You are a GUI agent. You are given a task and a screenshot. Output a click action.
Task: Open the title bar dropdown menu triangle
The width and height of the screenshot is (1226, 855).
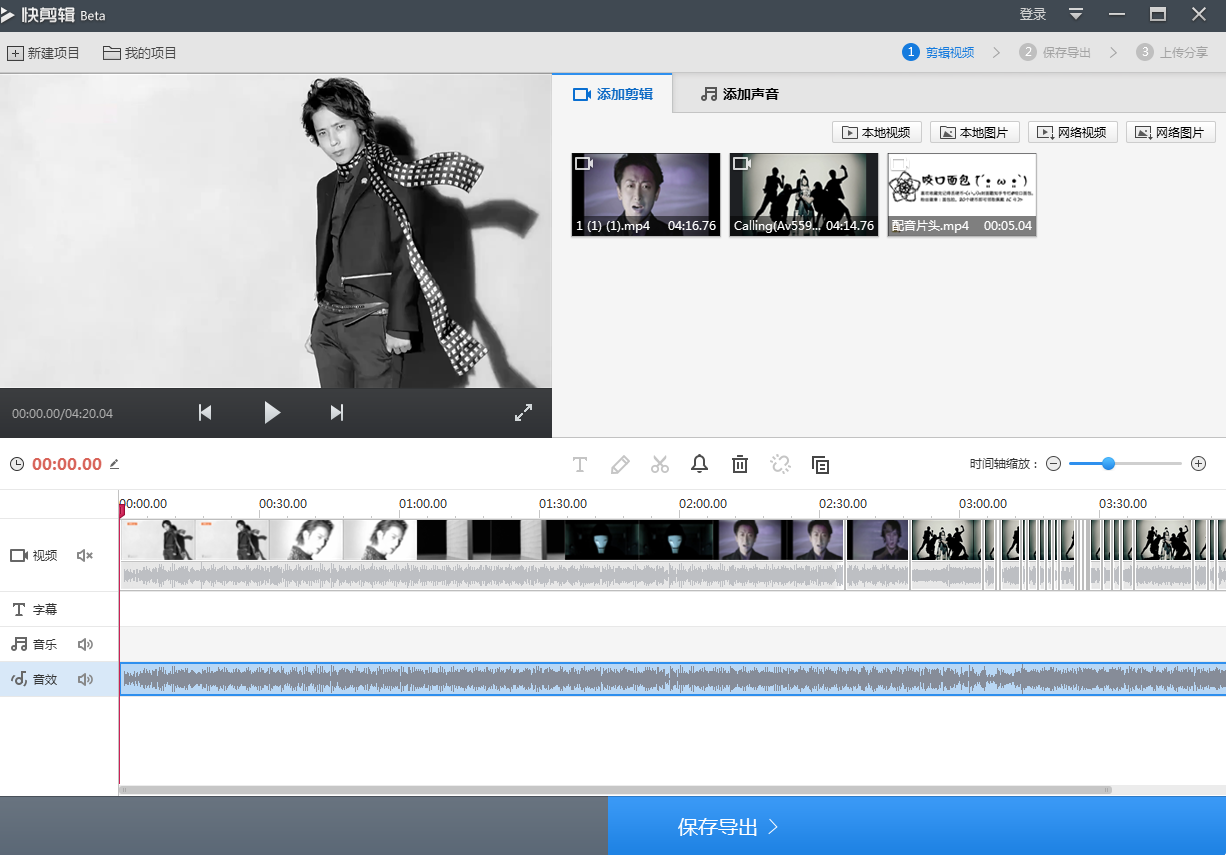tap(1076, 14)
